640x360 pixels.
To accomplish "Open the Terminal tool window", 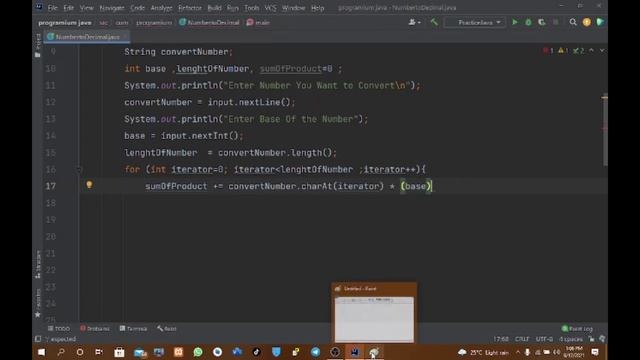I will click(133, 329).
